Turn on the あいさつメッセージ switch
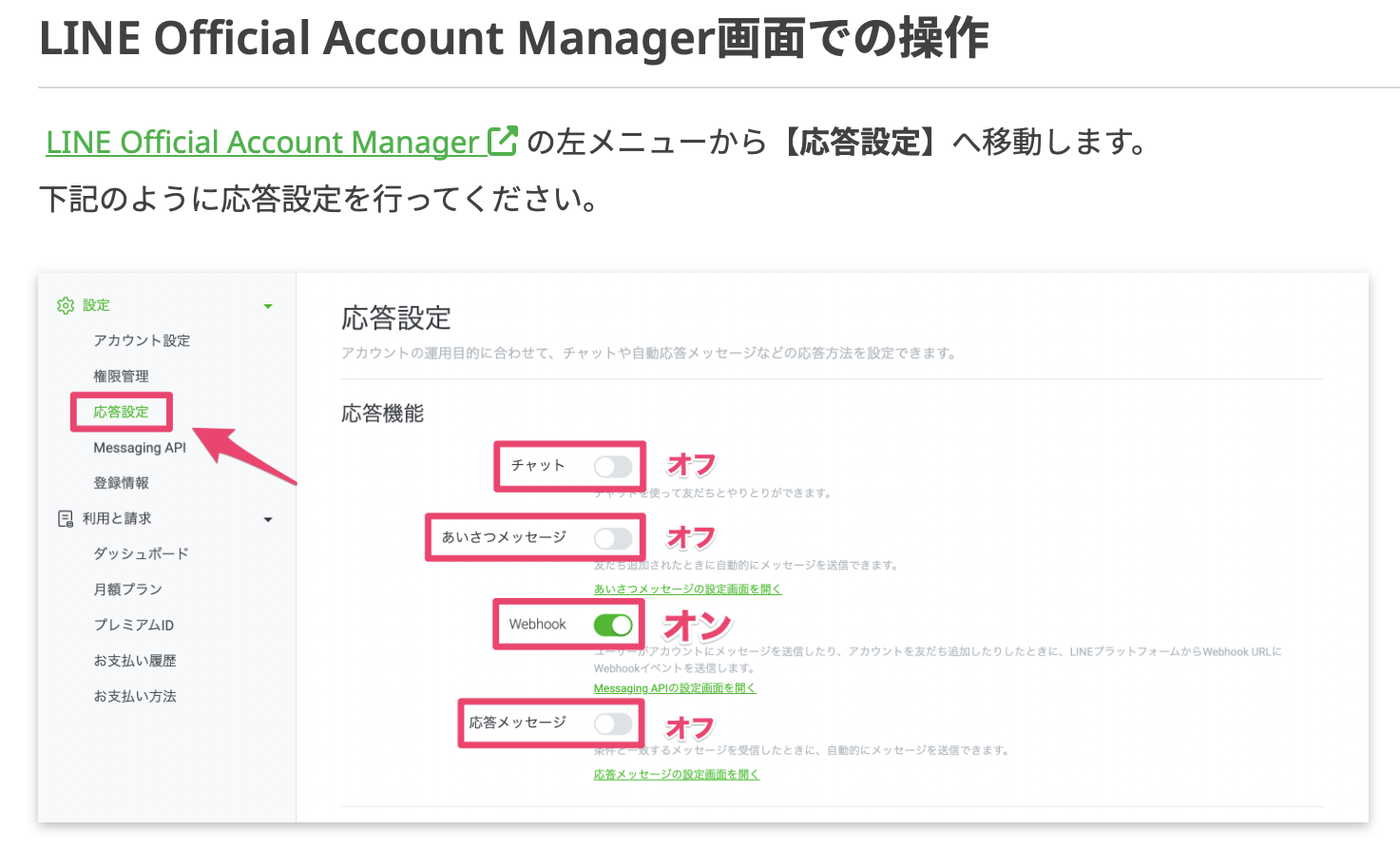 [614, 537]
